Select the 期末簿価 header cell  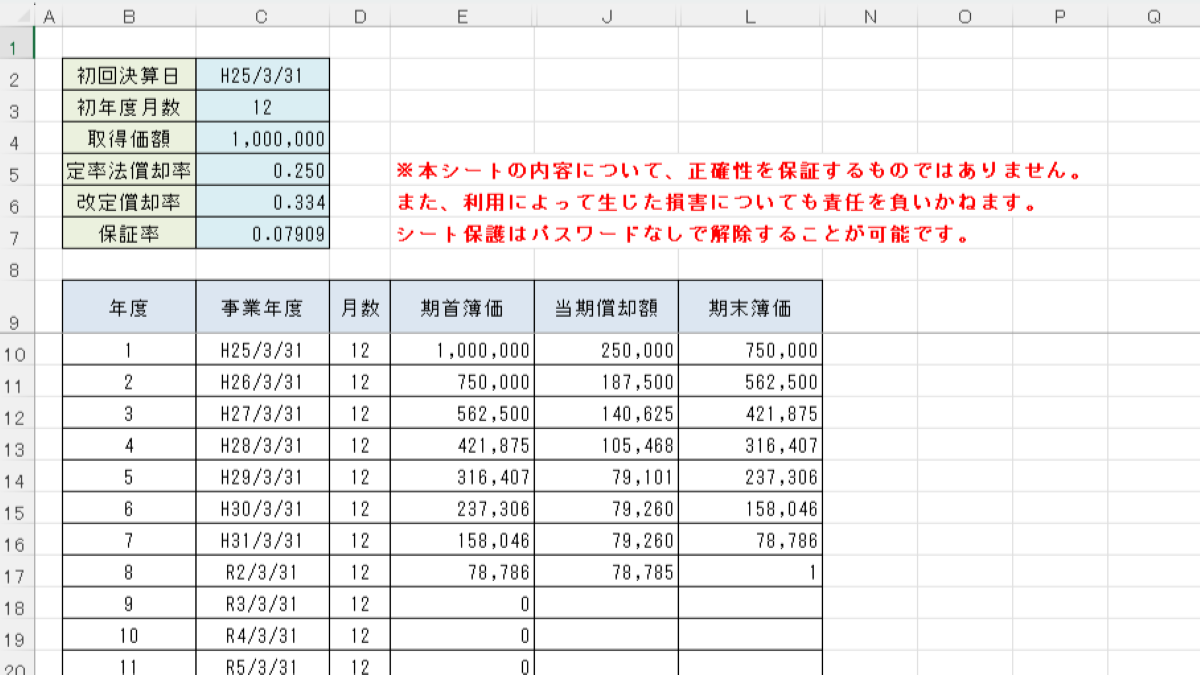coord(750,306)
